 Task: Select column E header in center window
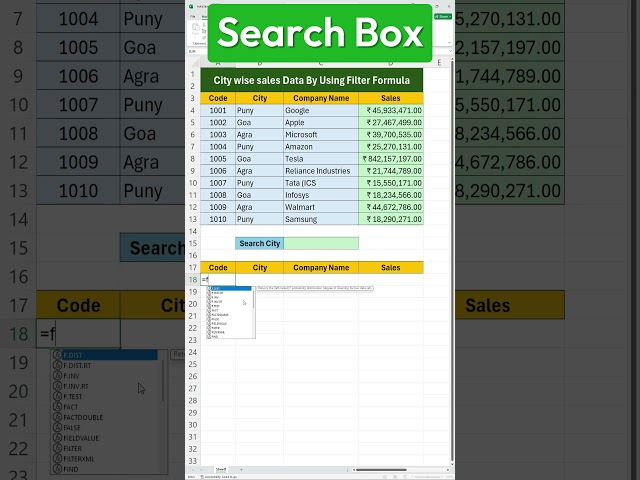click(439, 62)
